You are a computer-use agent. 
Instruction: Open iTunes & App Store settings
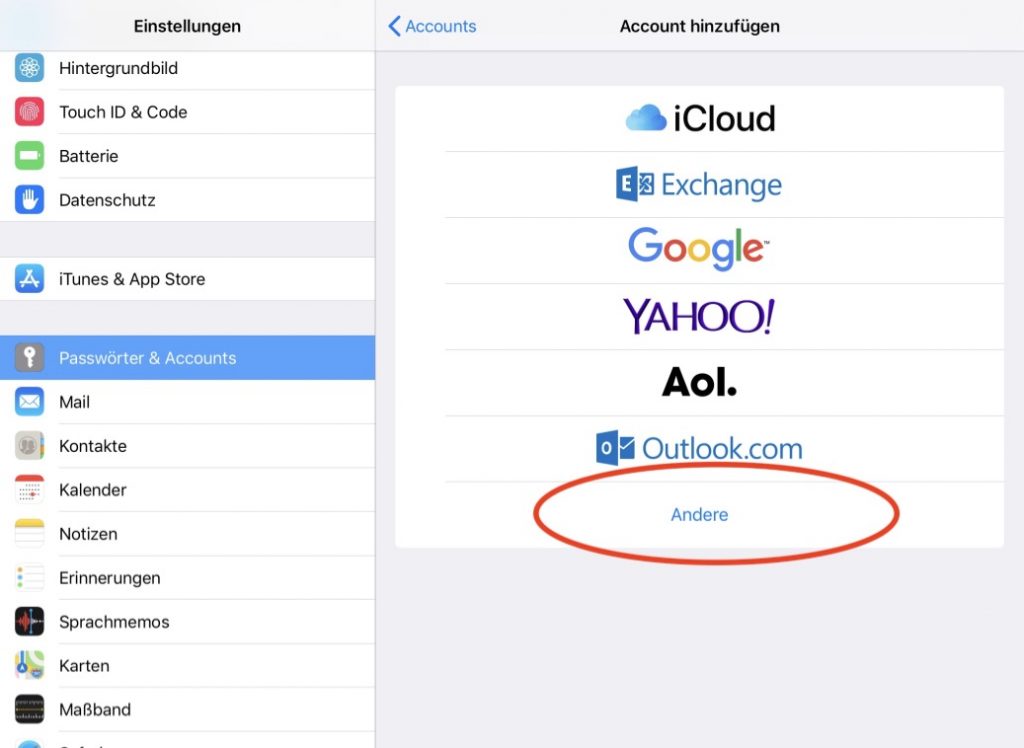[187, 279]
